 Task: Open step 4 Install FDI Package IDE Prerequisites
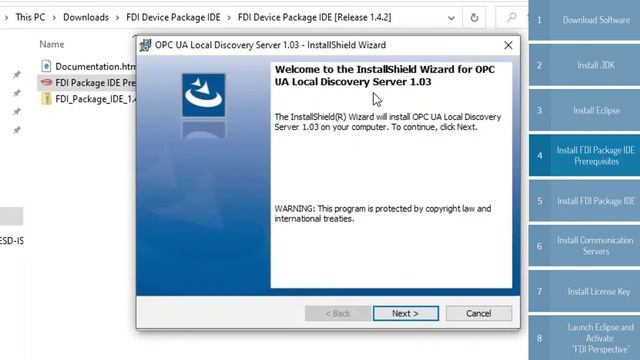[584, 156]
